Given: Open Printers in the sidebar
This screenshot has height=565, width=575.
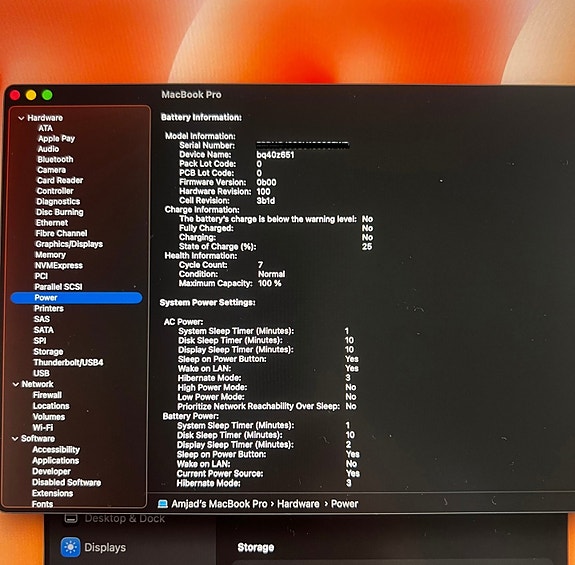Looking at the screenshot, I should coord(49,309).
